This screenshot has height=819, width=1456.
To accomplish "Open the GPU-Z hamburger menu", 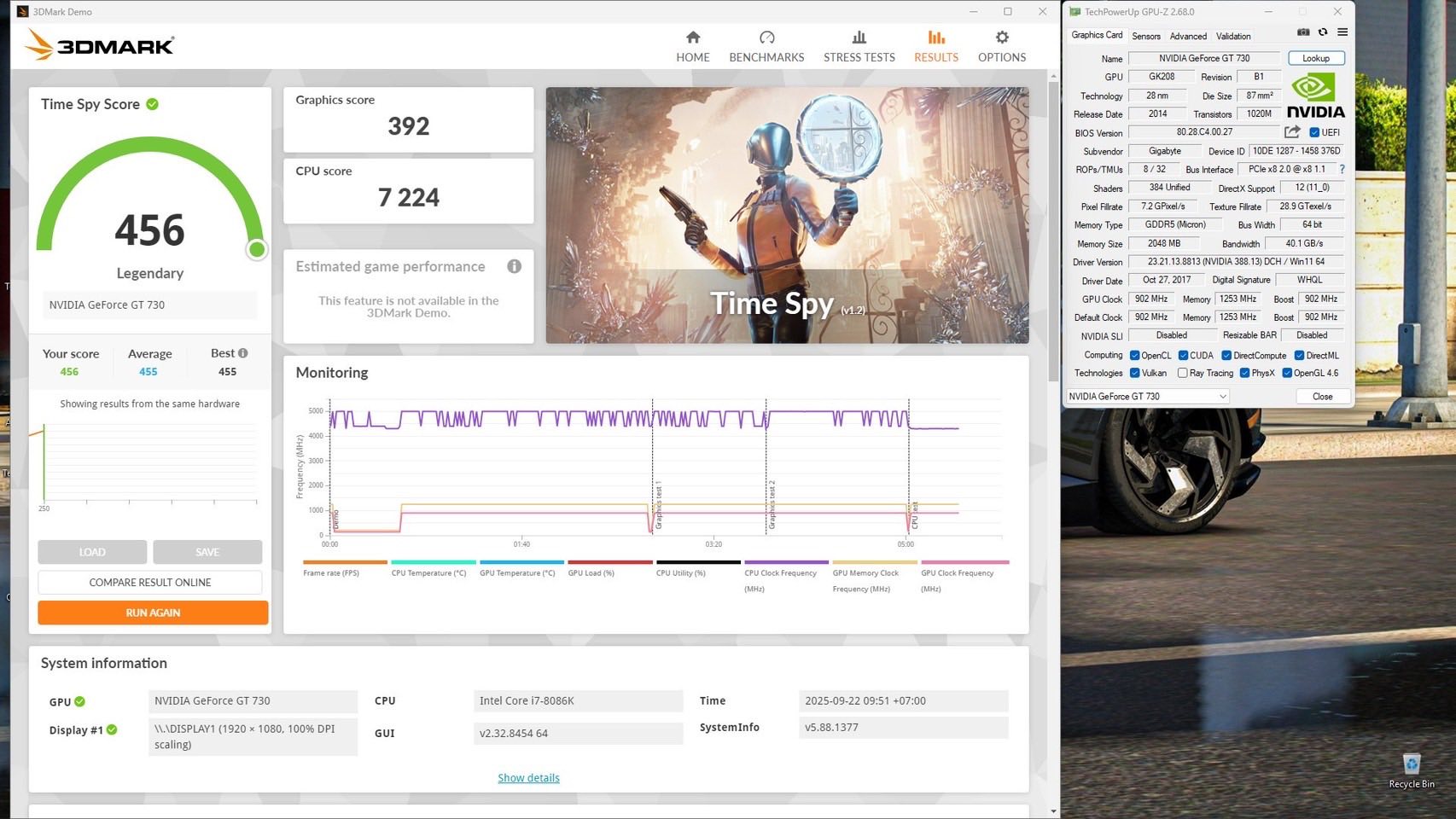I will click(1342, 32).
